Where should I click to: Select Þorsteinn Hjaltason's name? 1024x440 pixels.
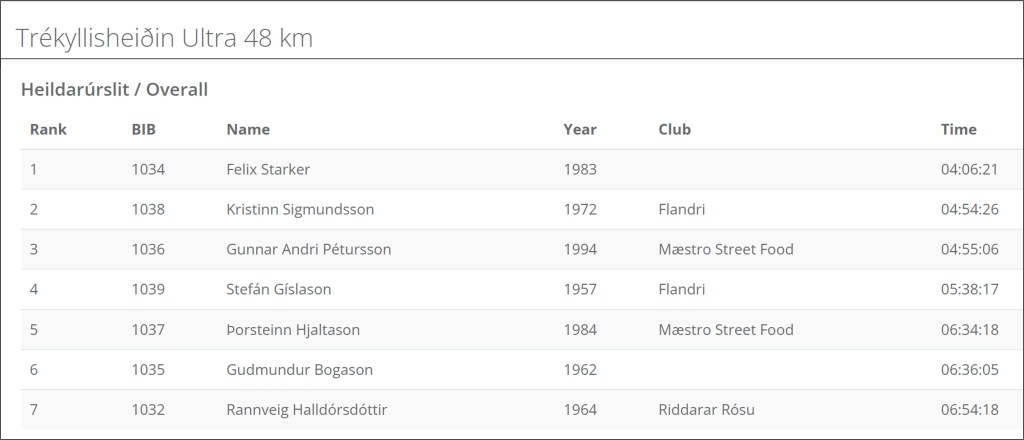pos(293,329)
